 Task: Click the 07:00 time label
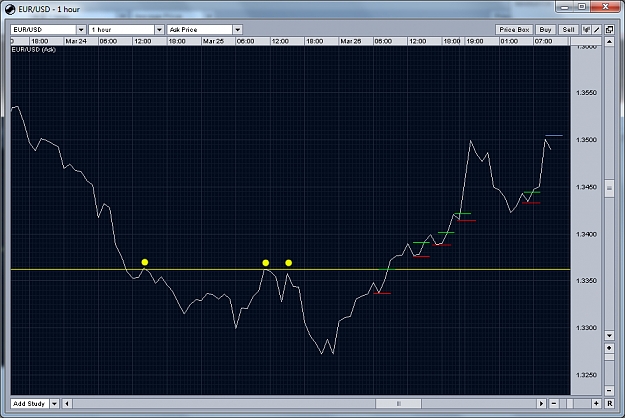point(543,41)
